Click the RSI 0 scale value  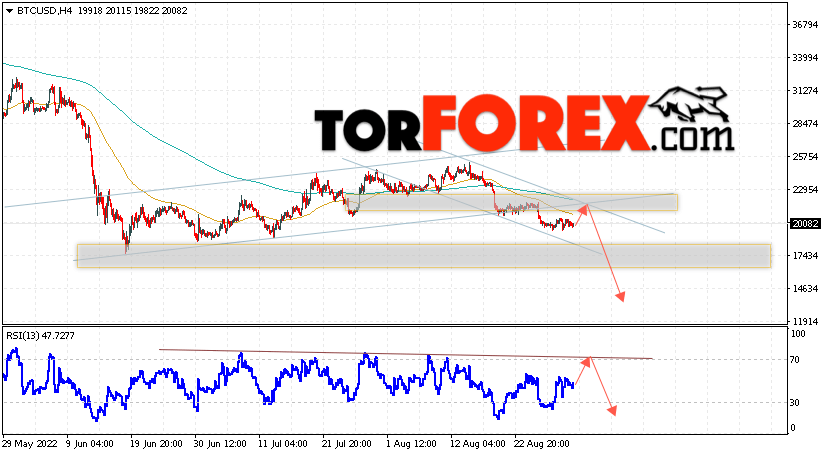(x=793, y=428)
